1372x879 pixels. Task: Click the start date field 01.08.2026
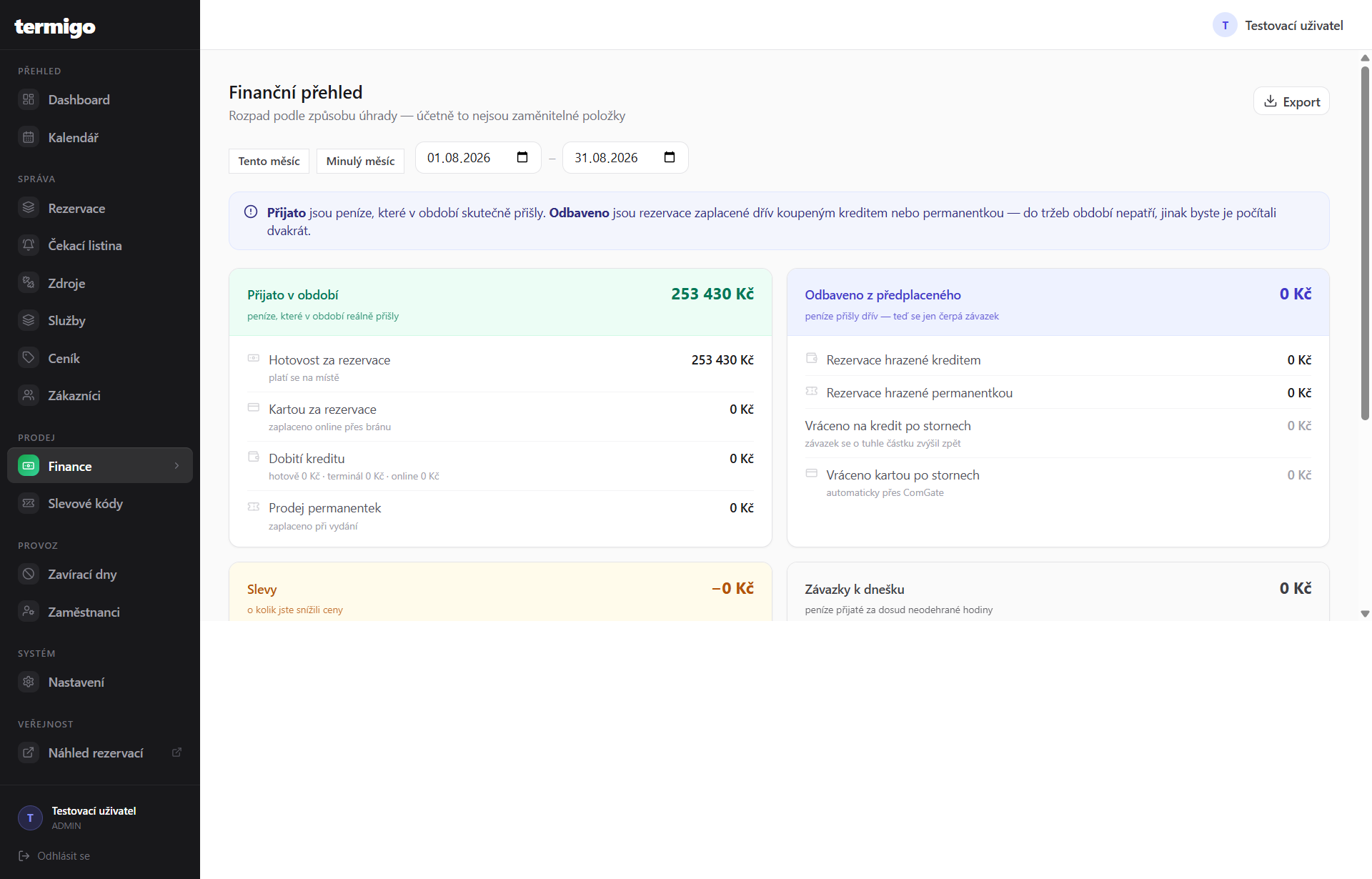pyautogui.click(x=478, y=157)
